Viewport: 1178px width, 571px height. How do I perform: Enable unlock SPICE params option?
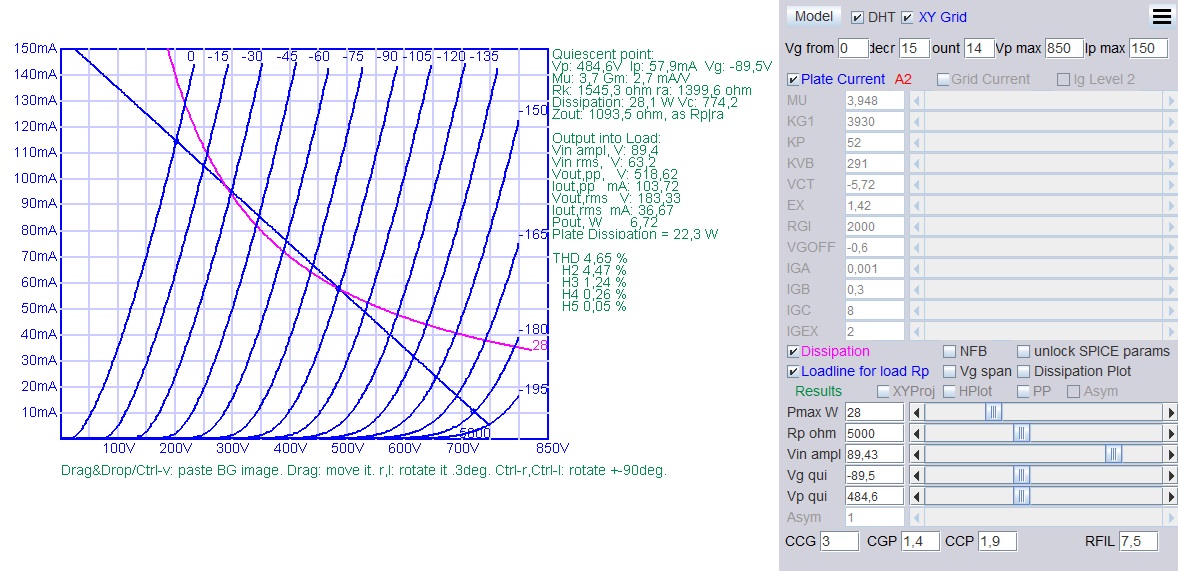[x=1024, y=352]
